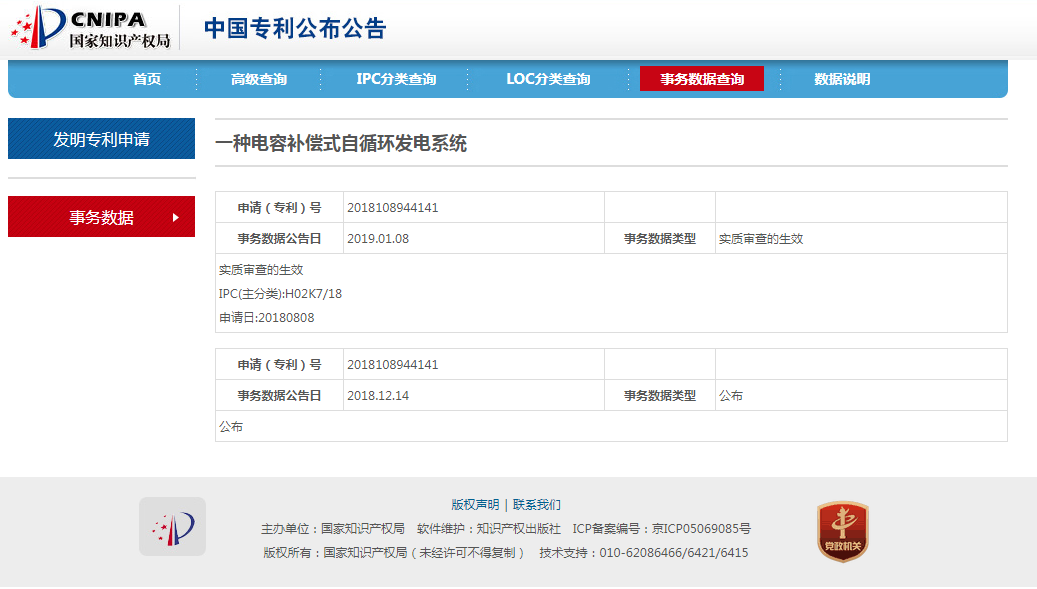
Task: Click the 发明专利申请 sidebar button
Action: (x=101, y=139)
